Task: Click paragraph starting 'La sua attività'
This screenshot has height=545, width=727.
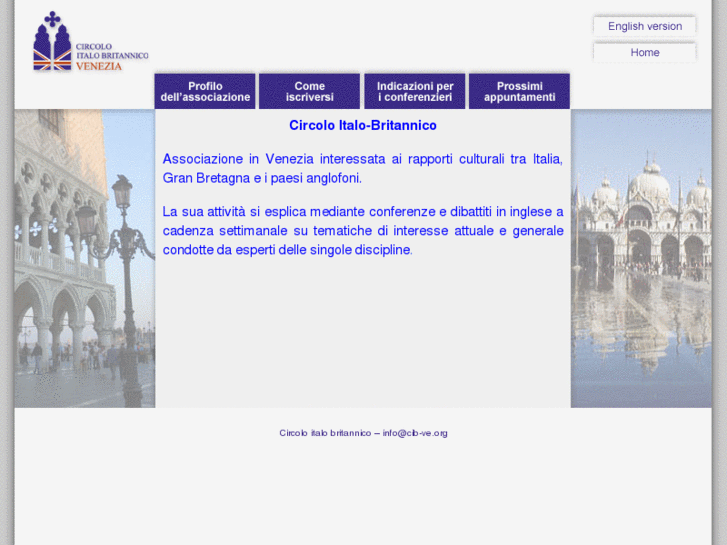Action: pos(363,231)
